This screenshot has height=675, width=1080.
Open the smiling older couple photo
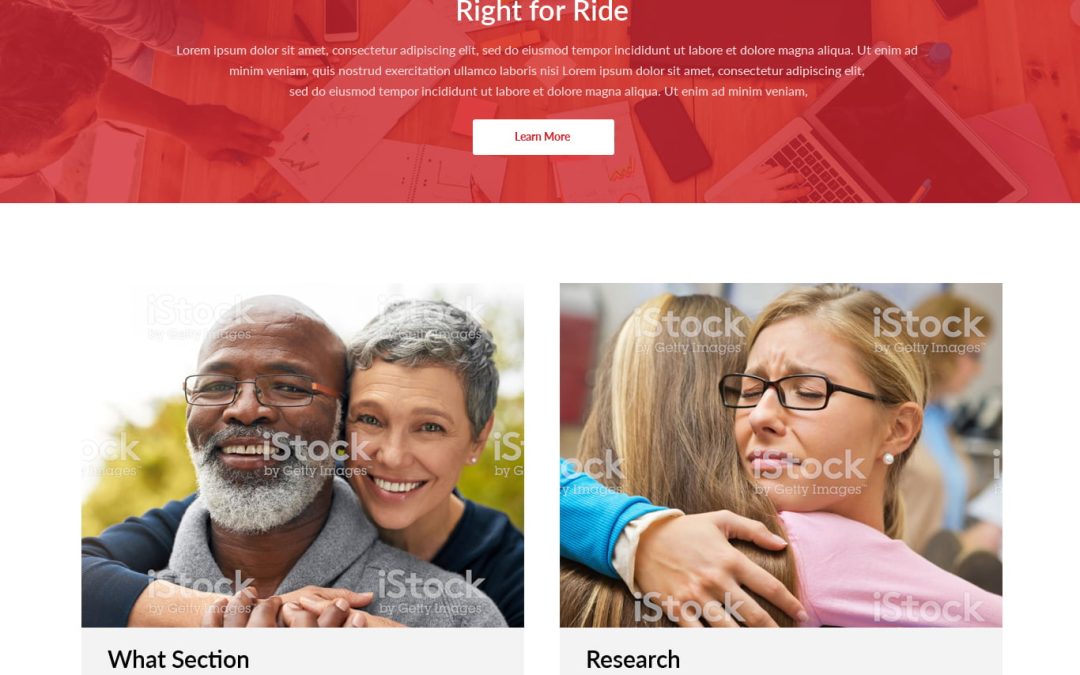302,455
